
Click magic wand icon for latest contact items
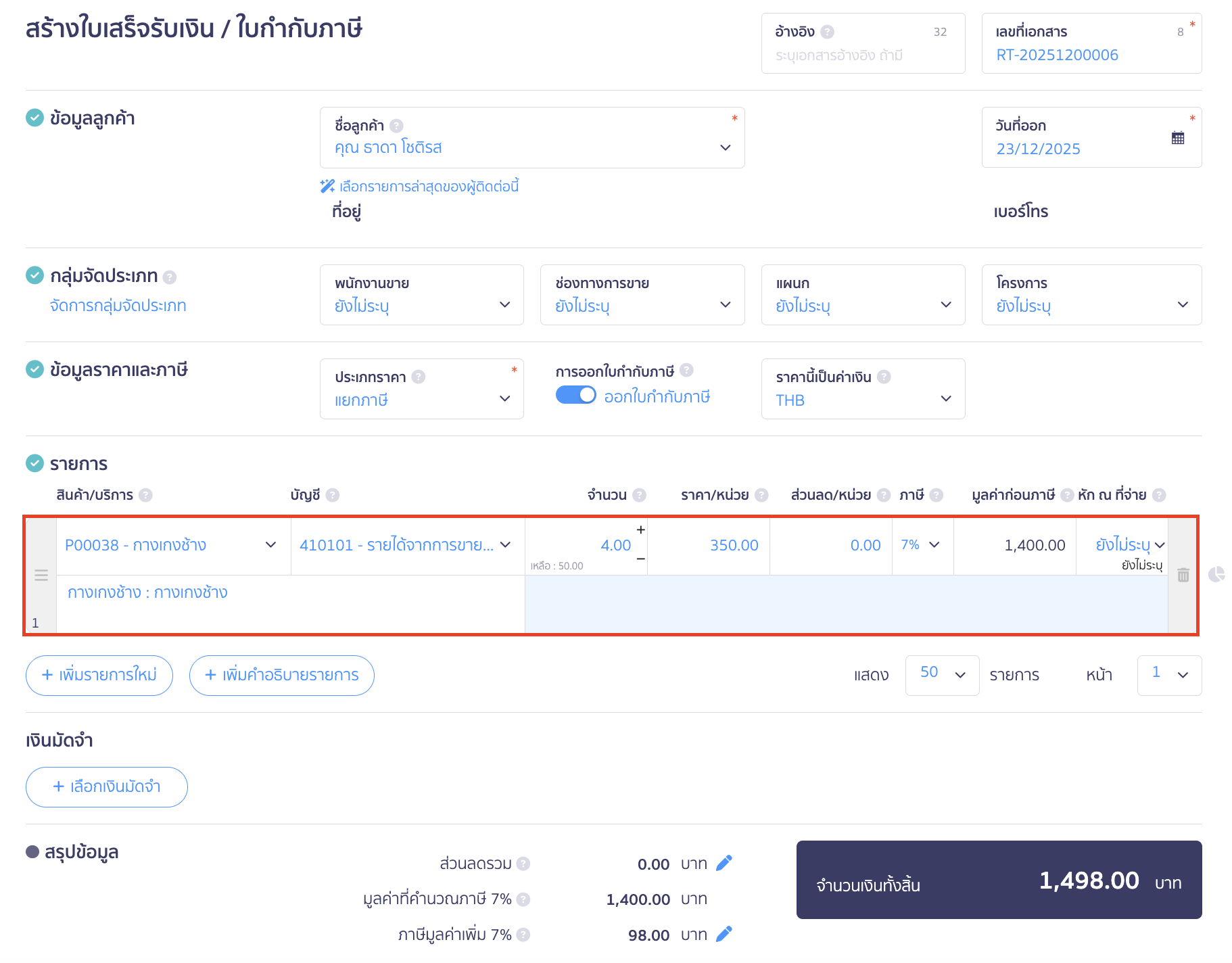[327, 186]
